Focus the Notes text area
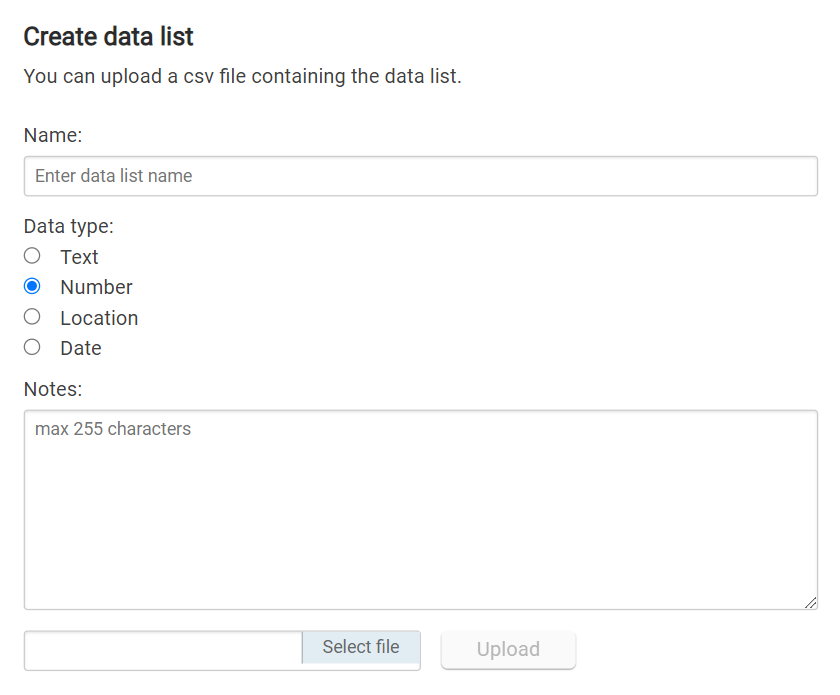Screen dimensions: 840x695 point(420,510)
